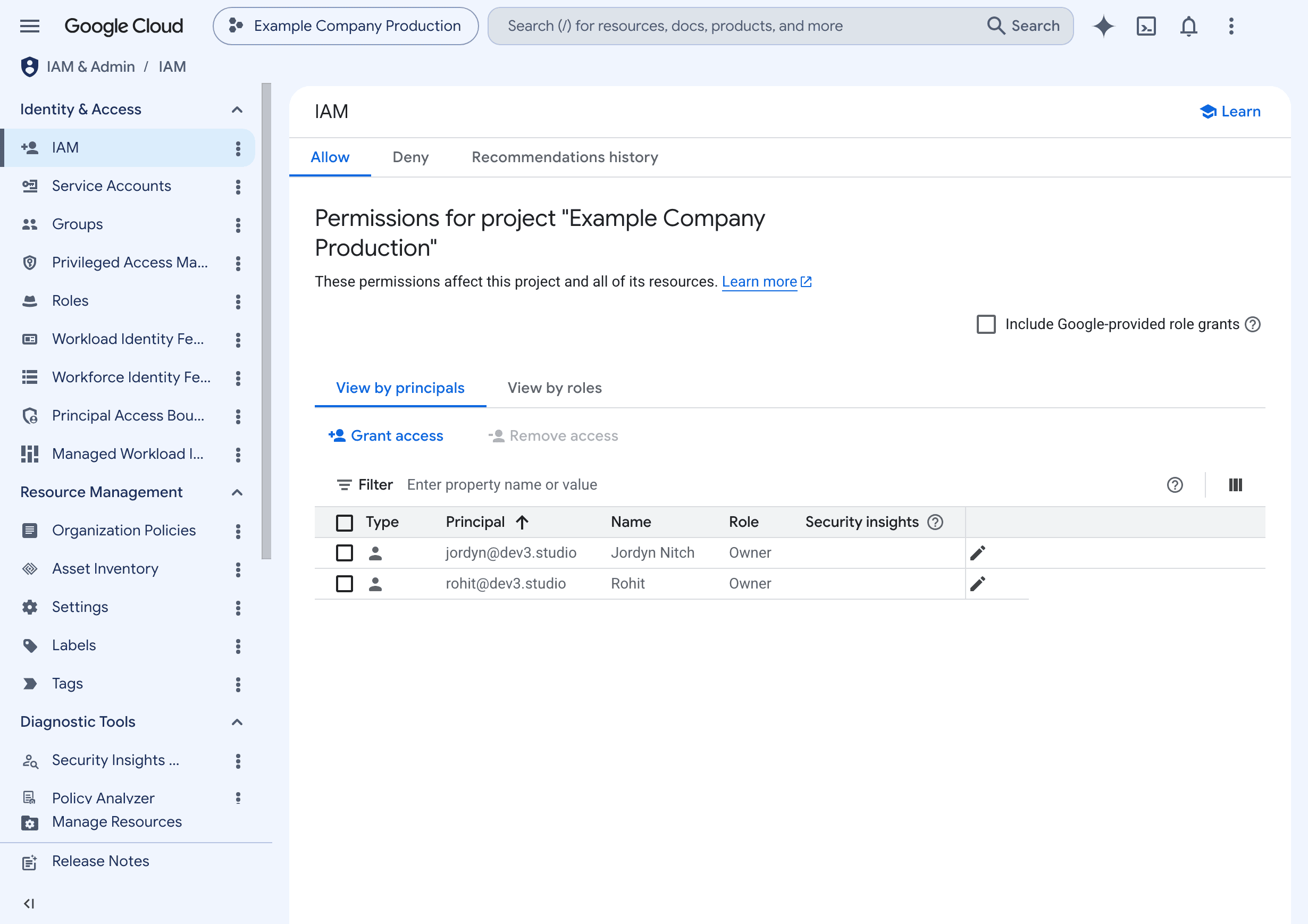Screen dimensions: 1308x924
Task: Open Roles in sidebar
Action: pyautogui.click(x=70, y=300)
